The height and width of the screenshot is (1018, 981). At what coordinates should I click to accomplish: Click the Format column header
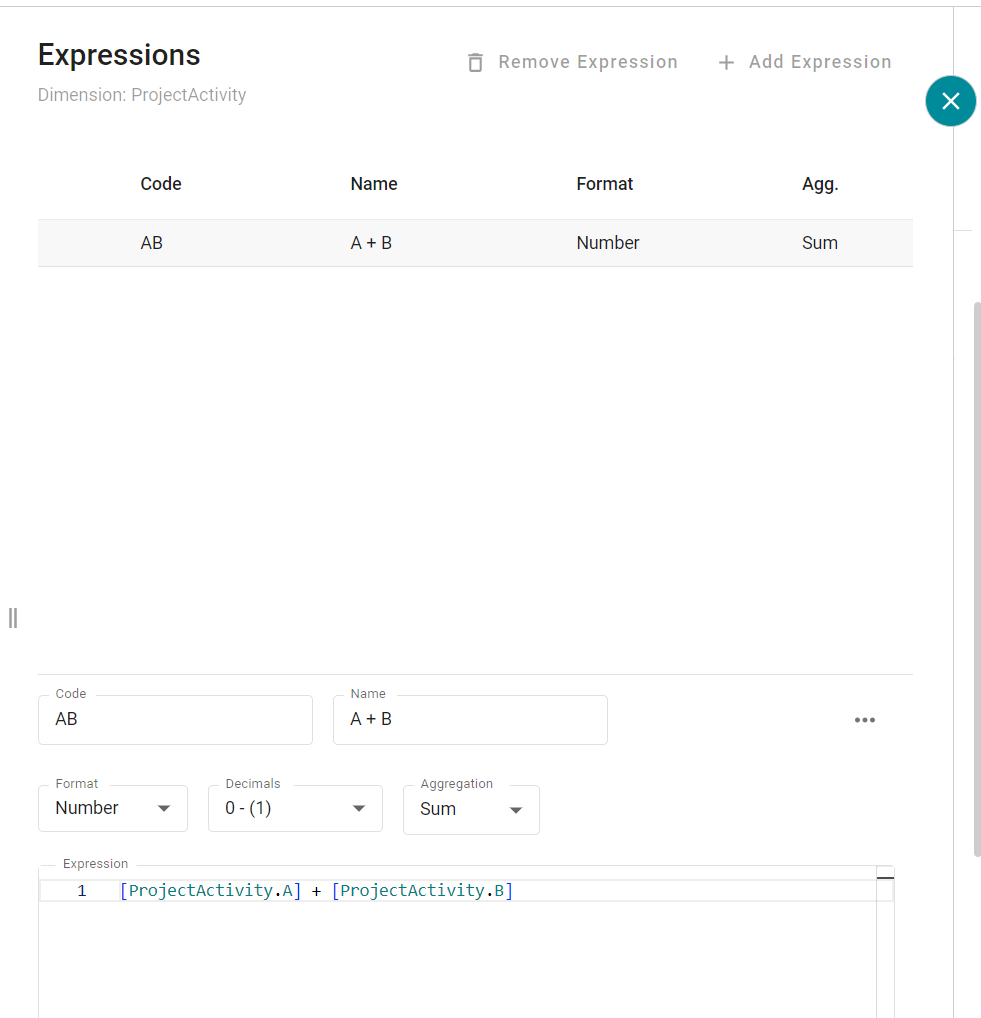pos(605,184)
